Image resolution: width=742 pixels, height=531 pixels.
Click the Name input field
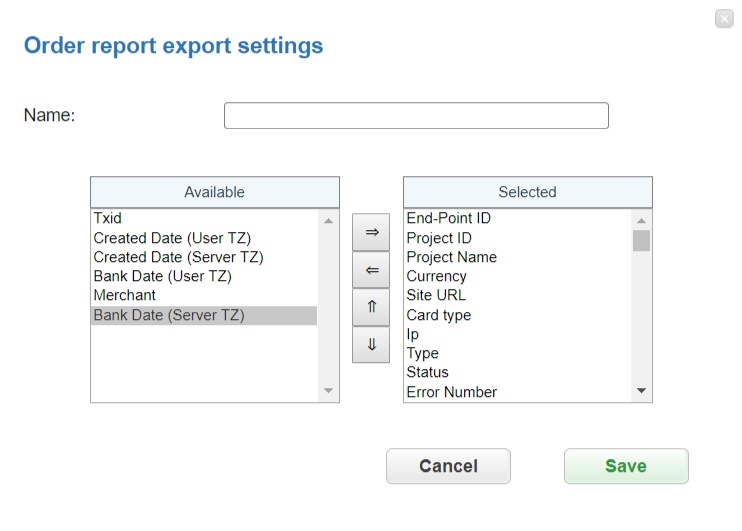pos(416,116)
